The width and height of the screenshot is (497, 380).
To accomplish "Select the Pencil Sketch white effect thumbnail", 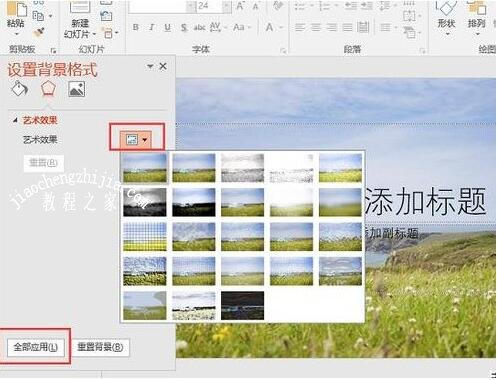I will point(291,168).
